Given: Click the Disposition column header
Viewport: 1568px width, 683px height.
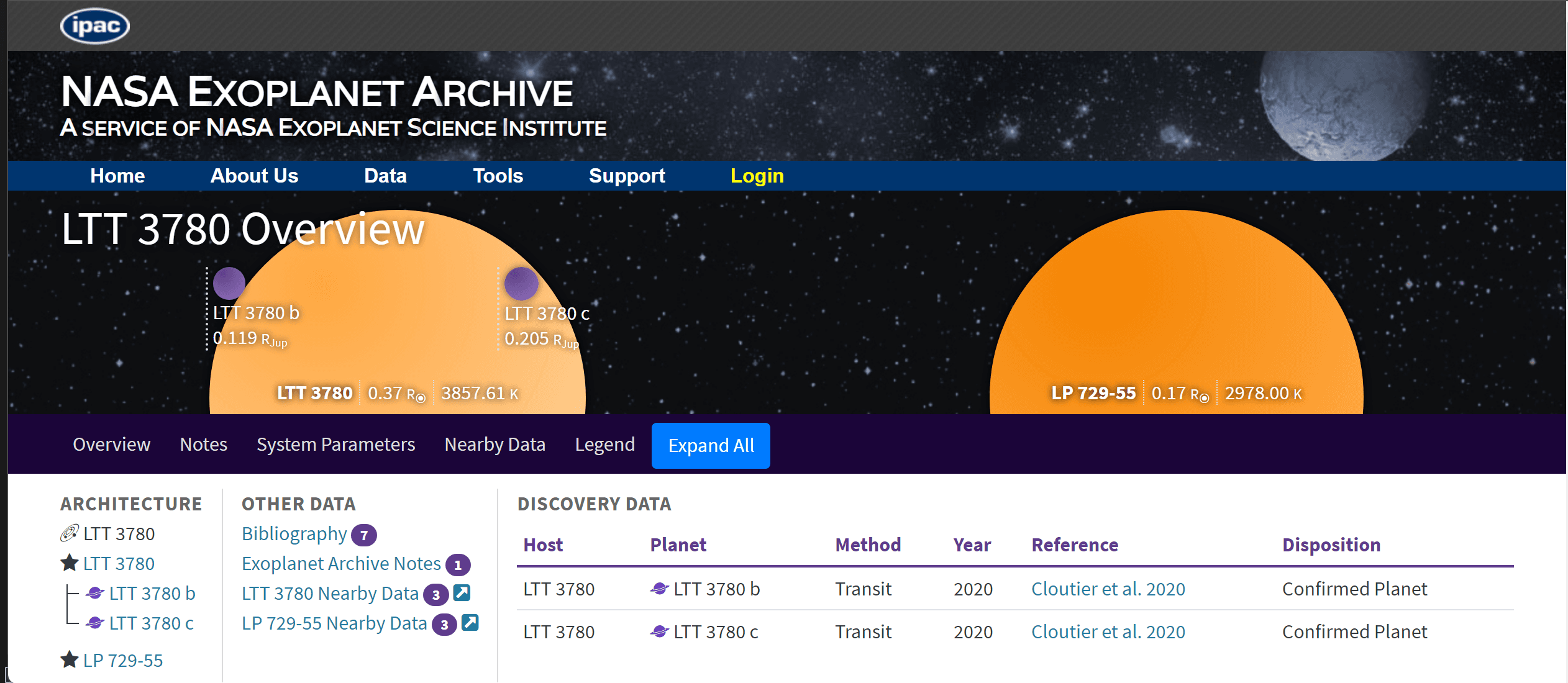Looking at the screenshot, I should pyautogui.click(x=1331, y=545).
